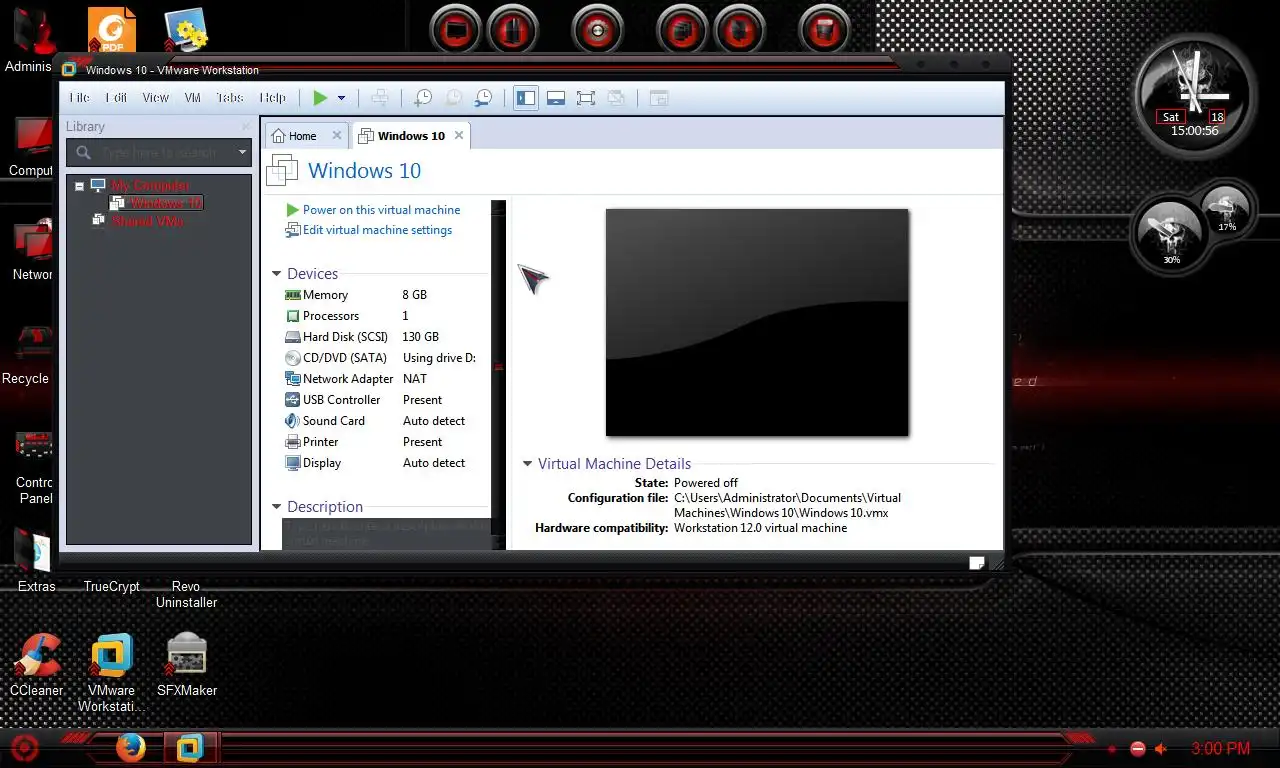Click Edit virtual machine settings link

click(x=377, y=230)
